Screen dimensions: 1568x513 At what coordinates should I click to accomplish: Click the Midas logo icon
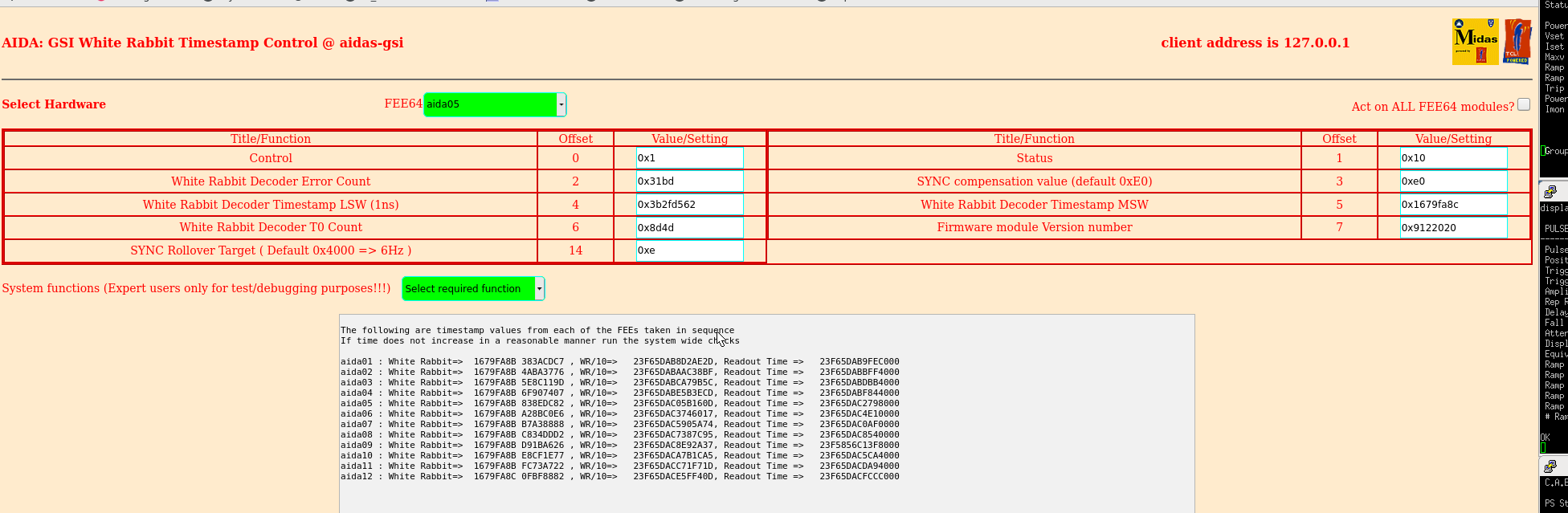(1475, 42)
